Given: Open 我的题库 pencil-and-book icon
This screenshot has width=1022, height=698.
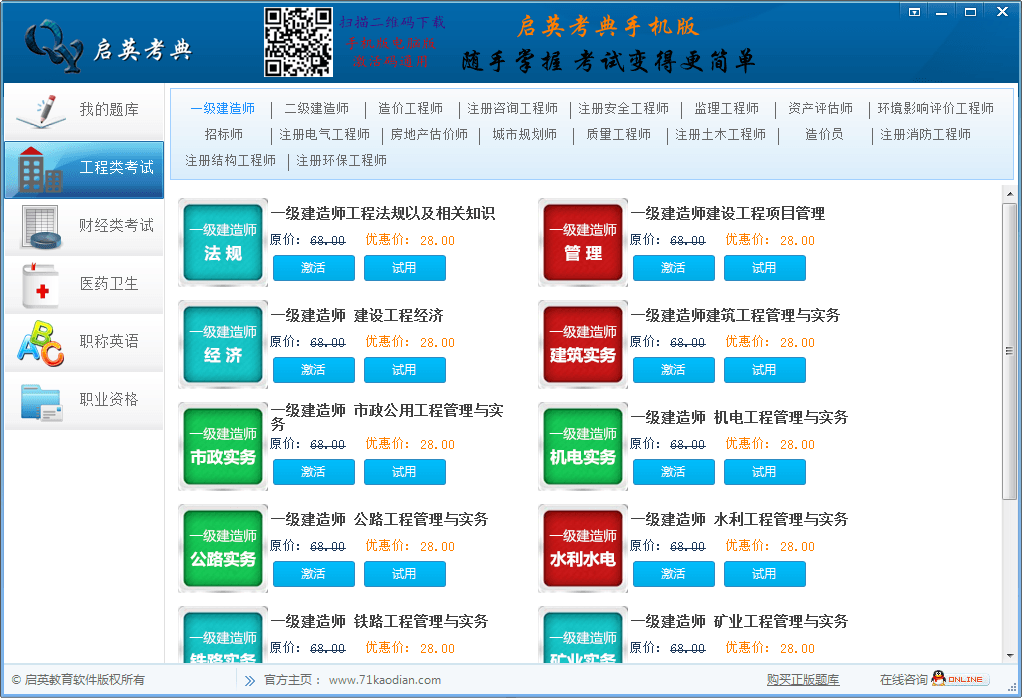Looking at the screenshot, I should 42,111.
